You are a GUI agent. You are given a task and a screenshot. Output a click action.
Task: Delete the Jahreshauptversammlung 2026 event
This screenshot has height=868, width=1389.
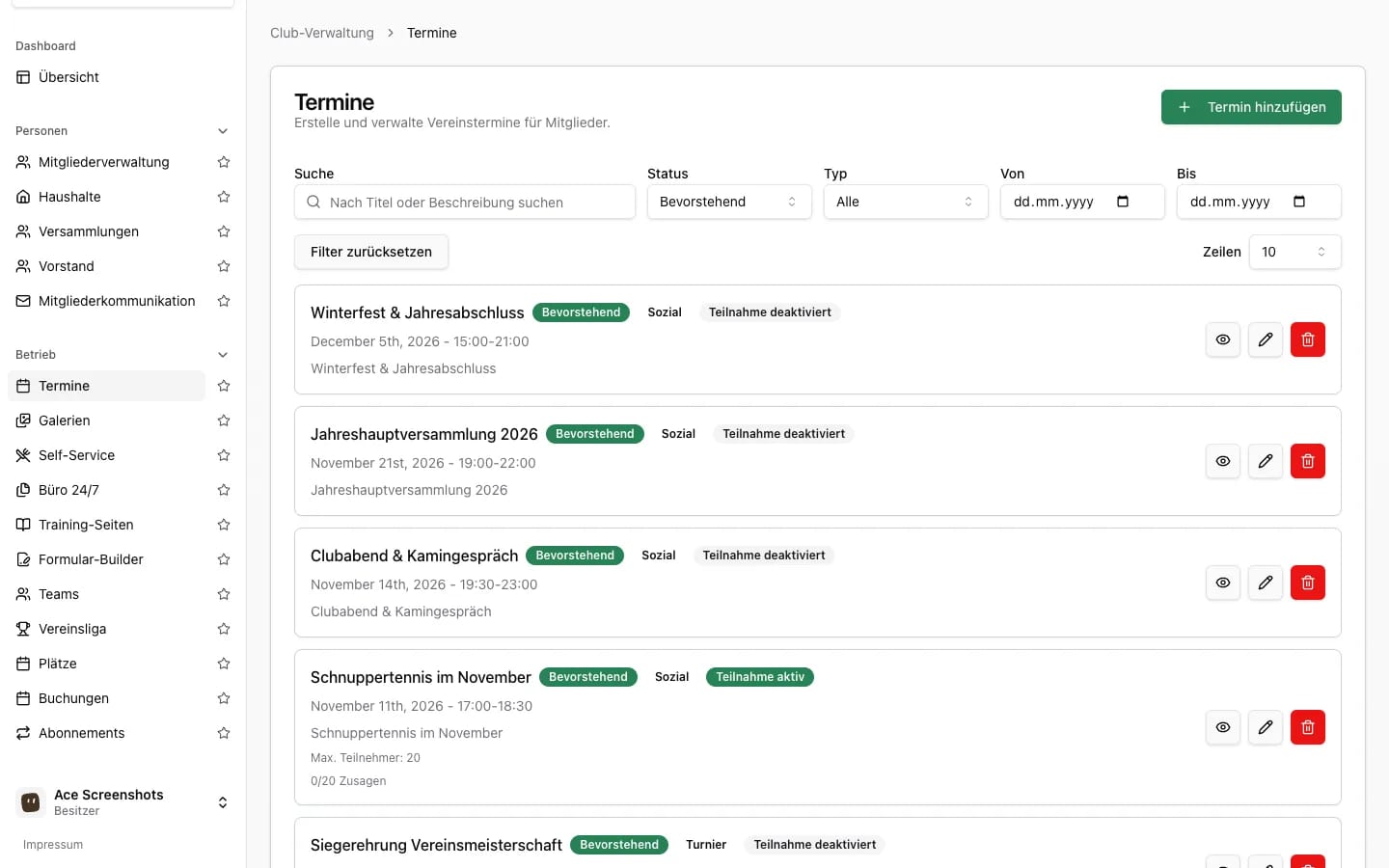pos(1308,461)
